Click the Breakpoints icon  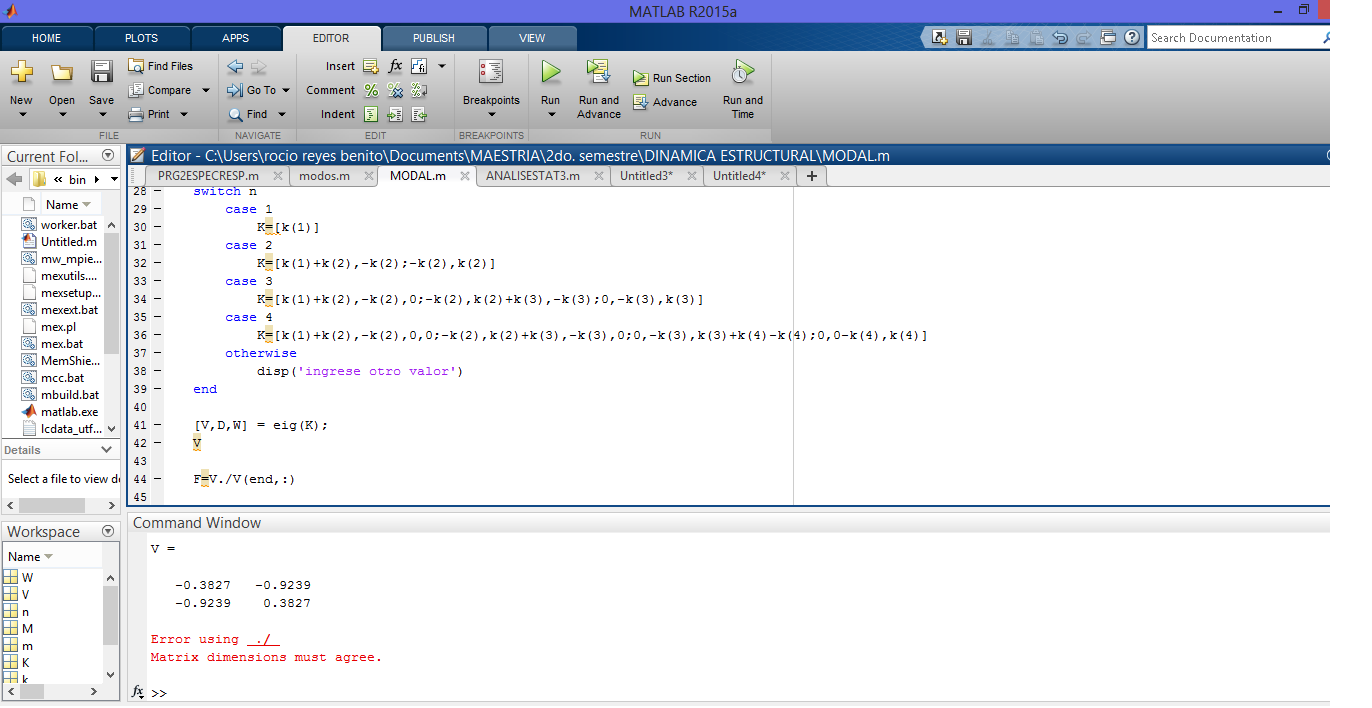click(x=491, y=72)
